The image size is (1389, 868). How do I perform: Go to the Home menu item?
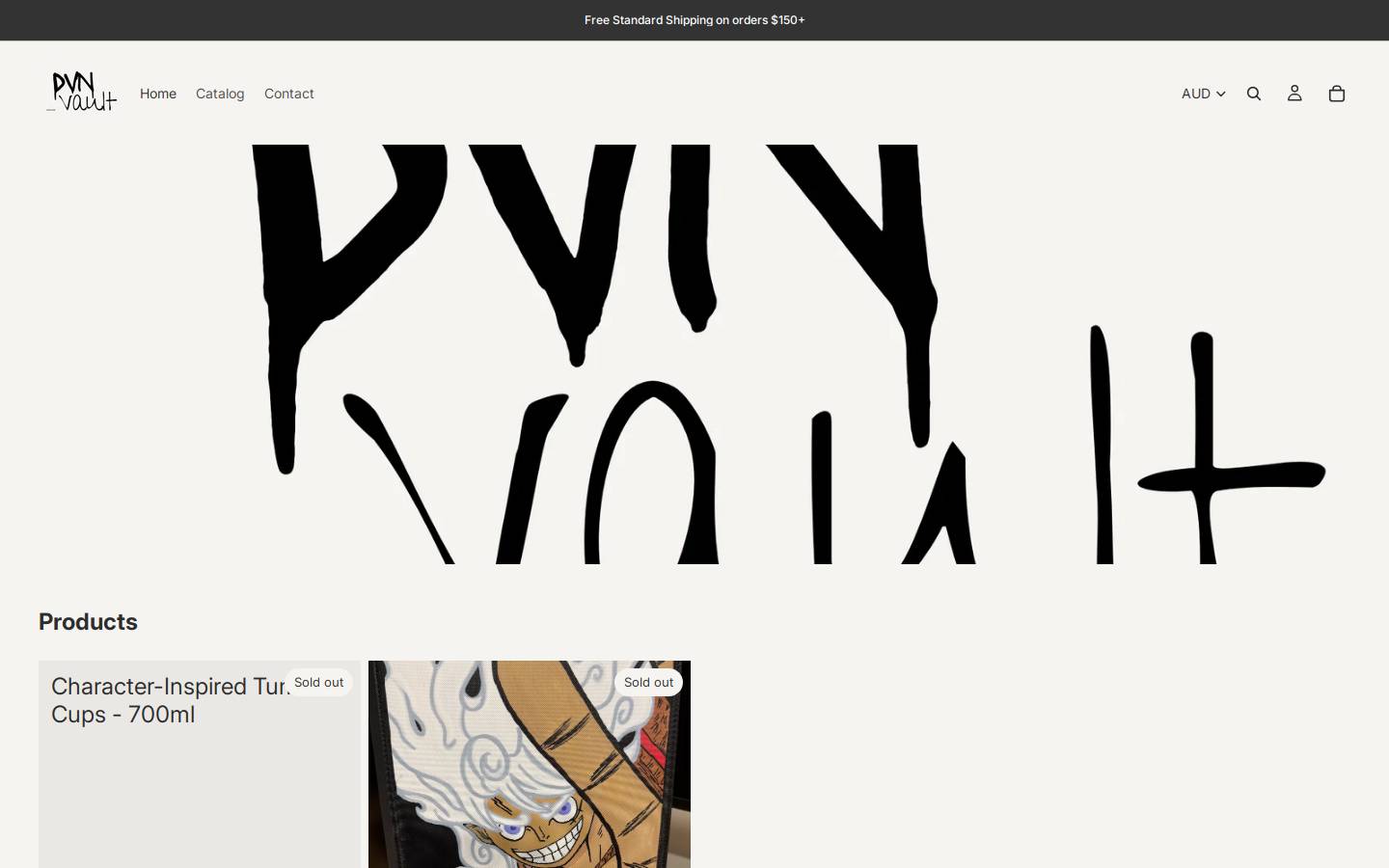tap(158, 94)
